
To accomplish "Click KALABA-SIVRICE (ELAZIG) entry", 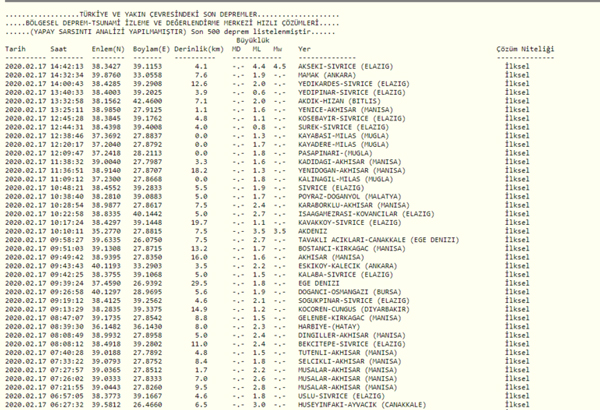I will tap(346, 275).
